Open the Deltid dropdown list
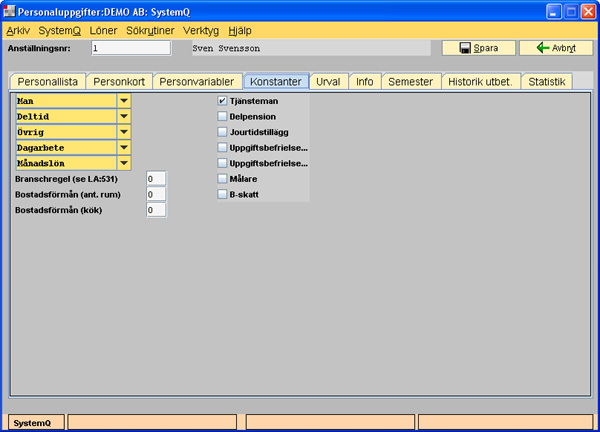The image size is (600, 432). pyautogui.click(x=124, y=116)
